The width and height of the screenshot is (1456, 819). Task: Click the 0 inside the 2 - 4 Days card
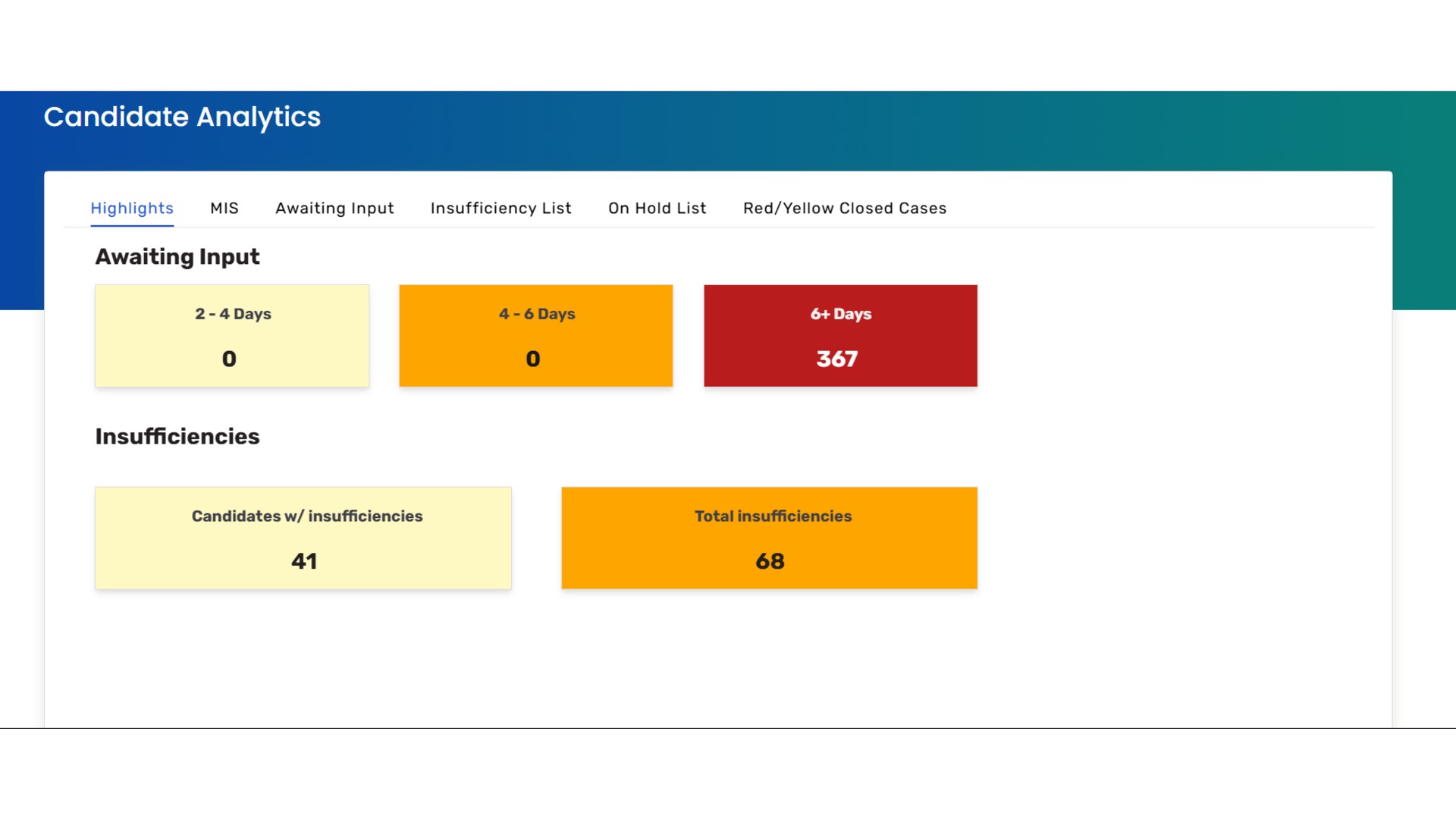[230, 359]
